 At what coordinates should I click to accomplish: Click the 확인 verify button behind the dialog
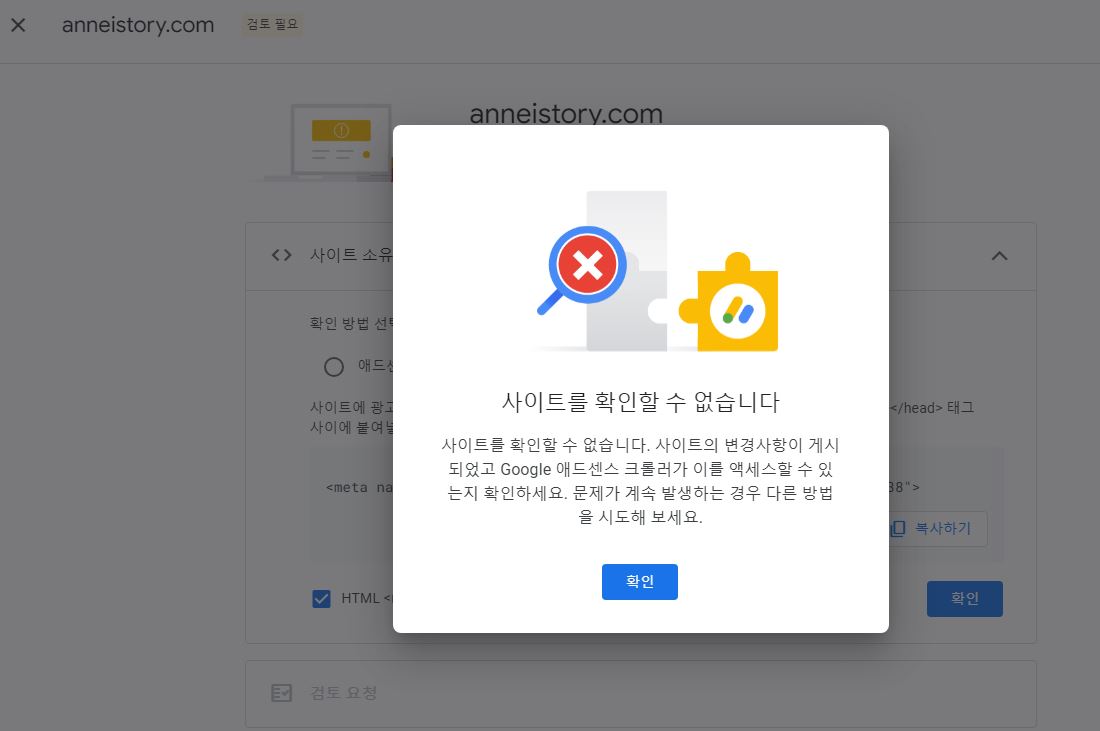click(964, 598)
